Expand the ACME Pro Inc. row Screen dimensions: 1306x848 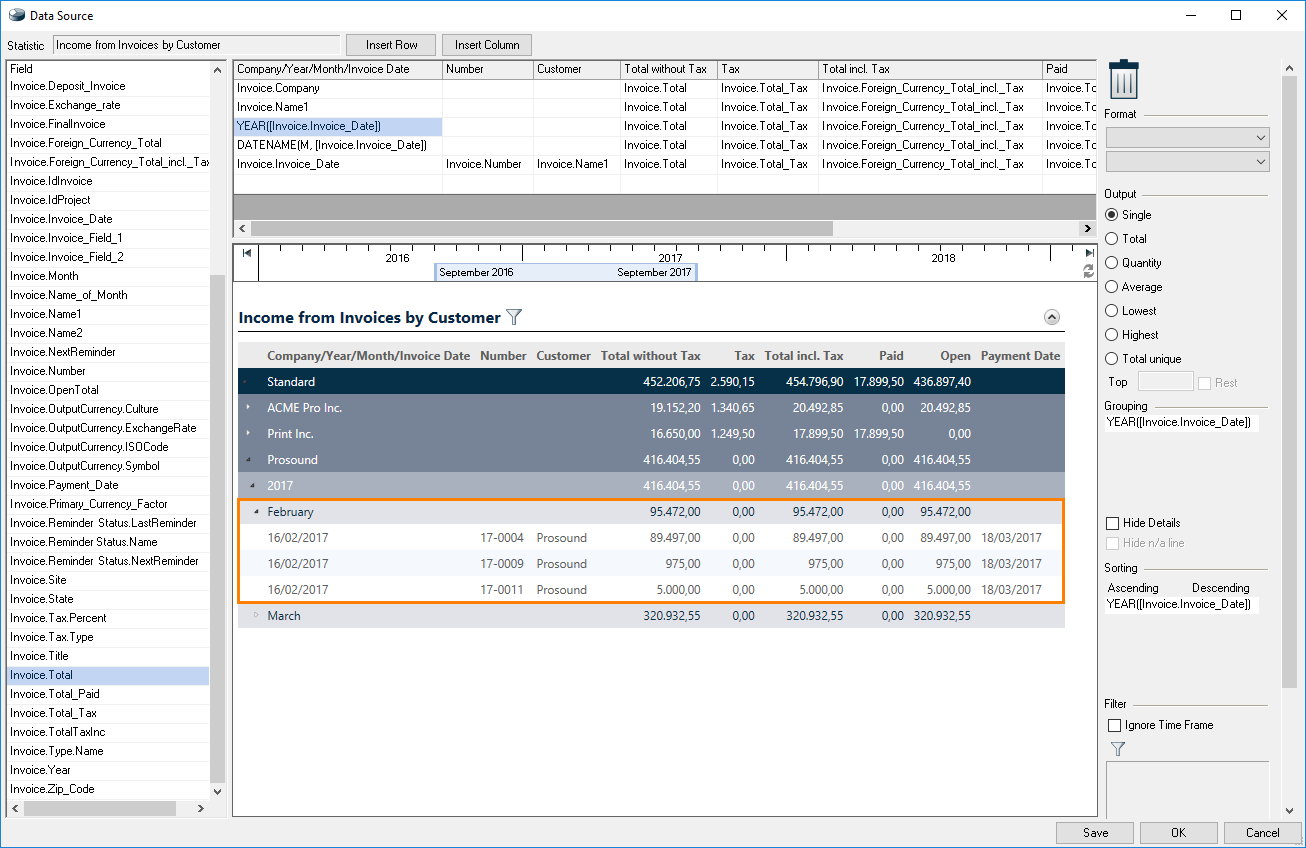point(249,408)
